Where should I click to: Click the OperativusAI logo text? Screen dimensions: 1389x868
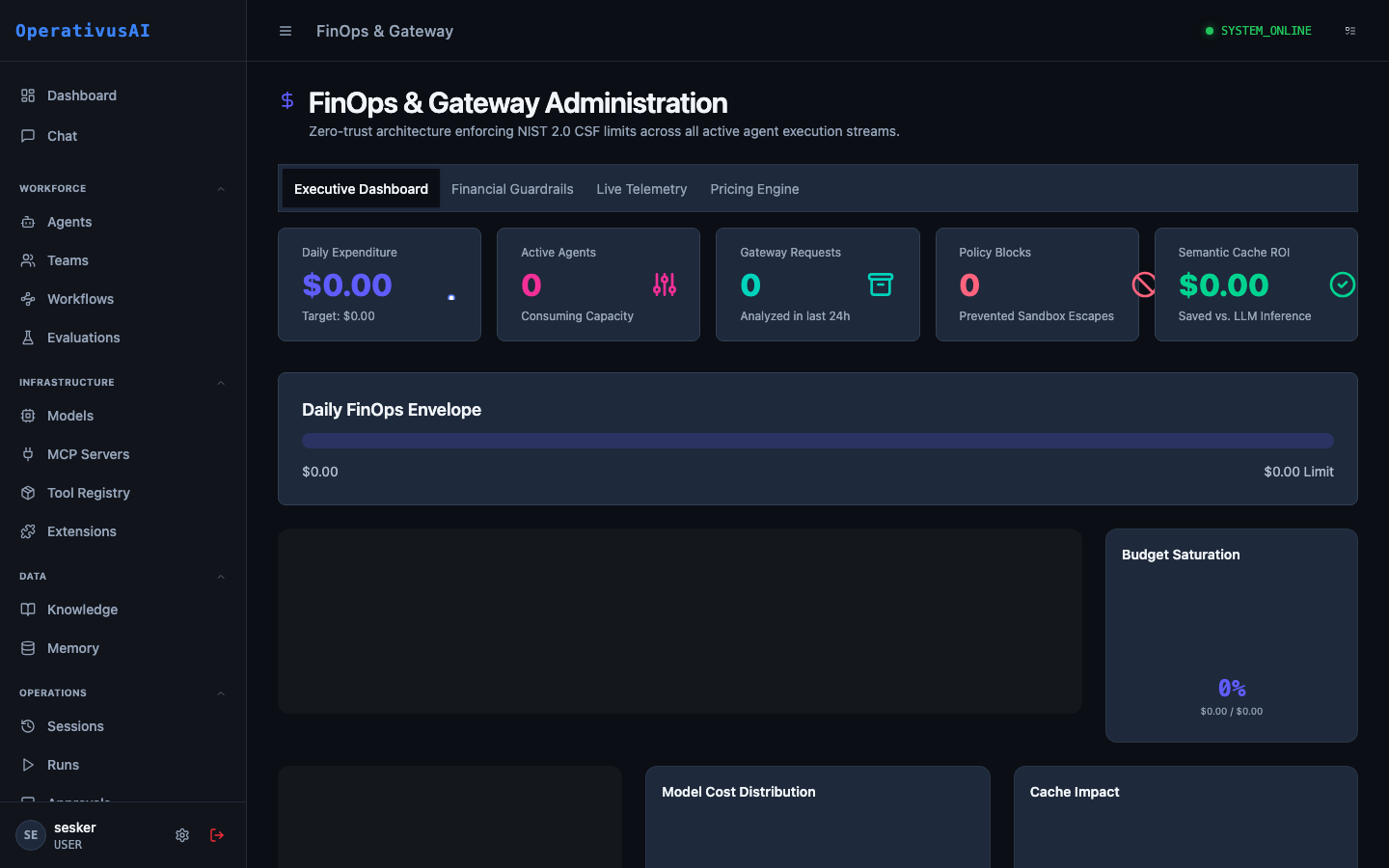(x=83, y=31)
